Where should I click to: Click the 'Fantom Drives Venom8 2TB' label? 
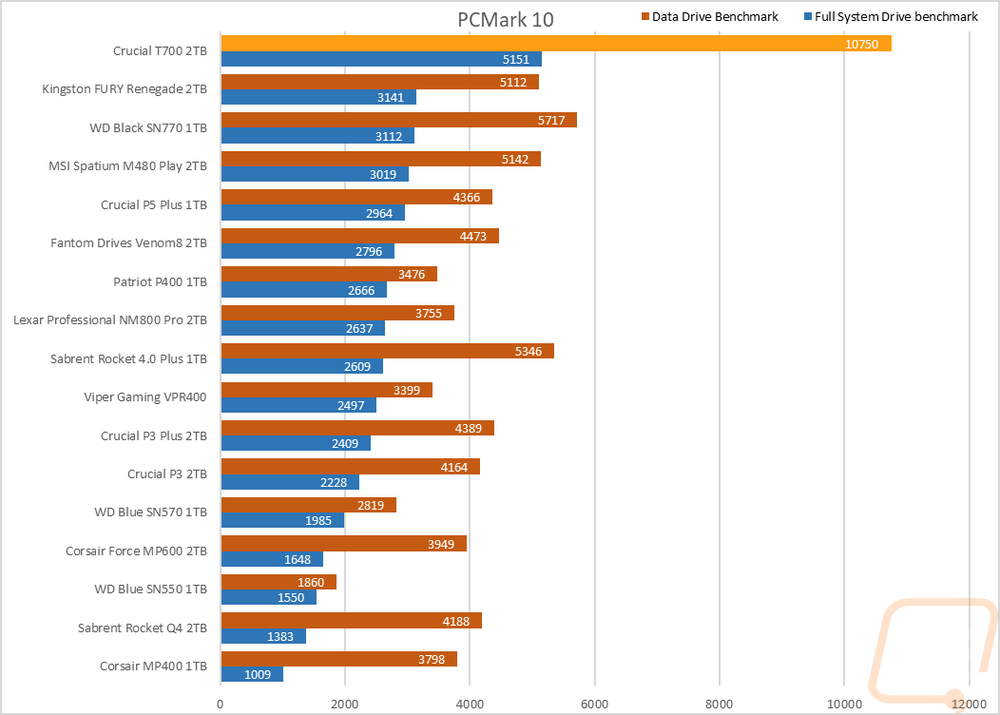click(129, 243)
